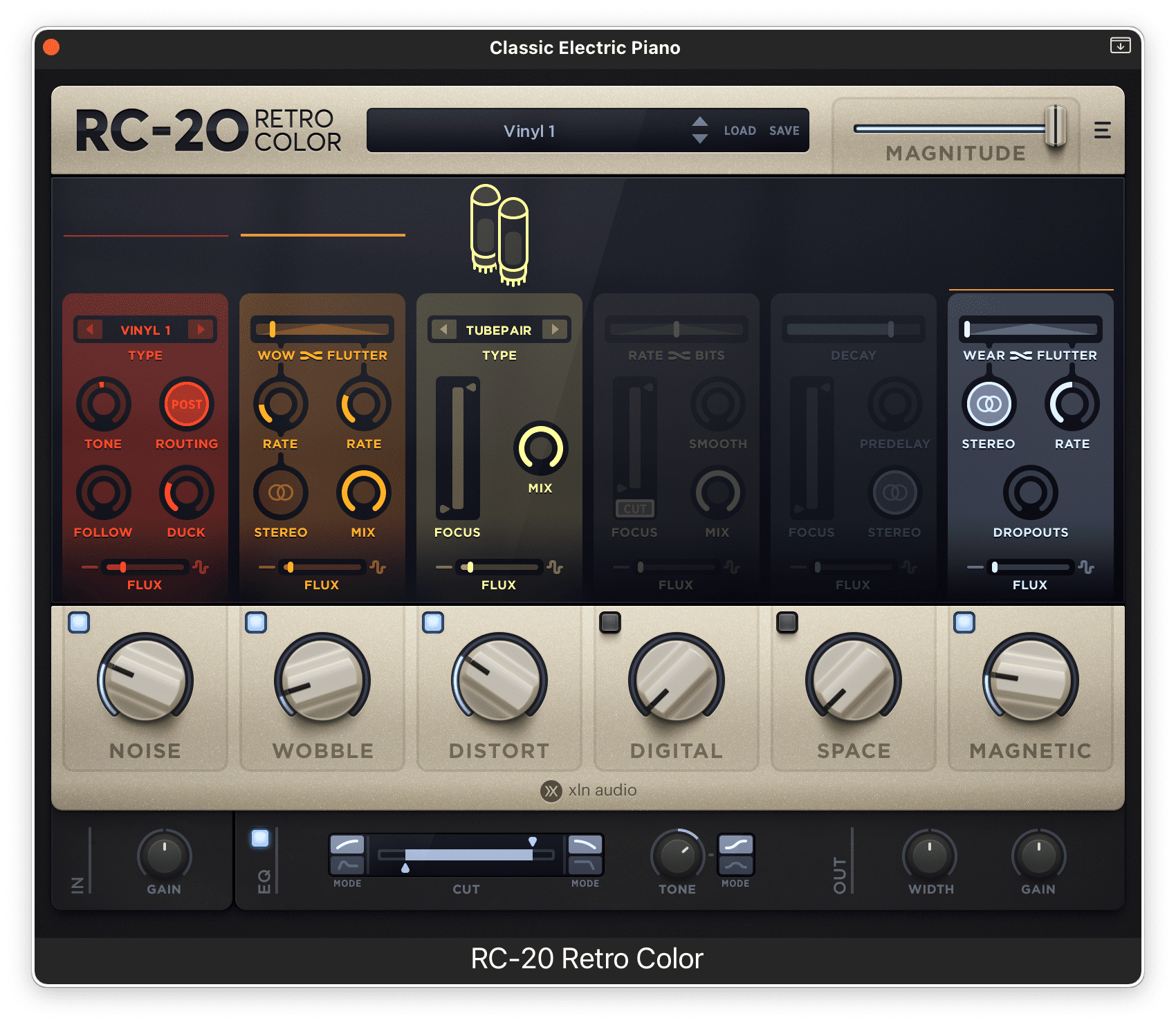Click the large Magnetic amount knob

(1031, 681)
